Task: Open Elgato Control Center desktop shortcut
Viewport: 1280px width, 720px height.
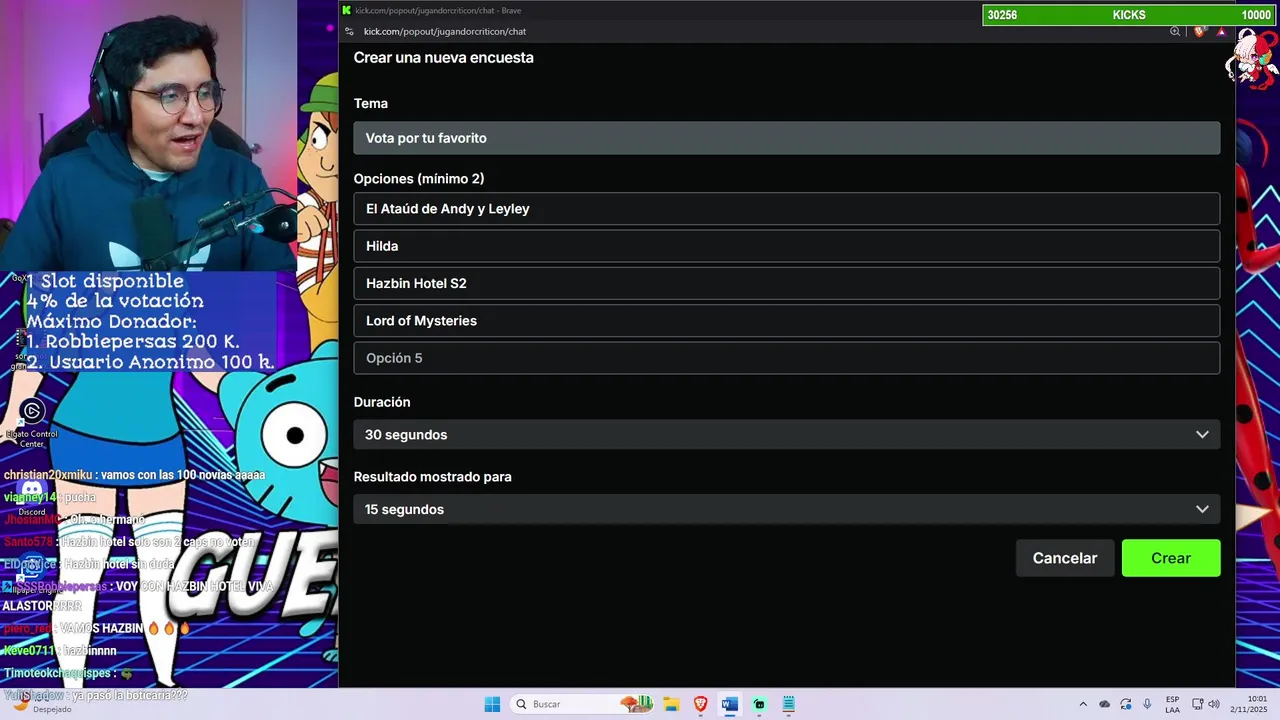Action: [x=32, y=424]
